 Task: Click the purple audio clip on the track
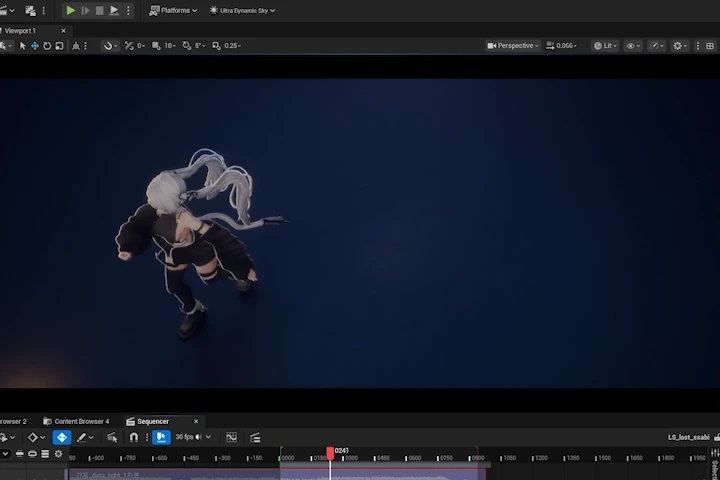click(277, 474)
